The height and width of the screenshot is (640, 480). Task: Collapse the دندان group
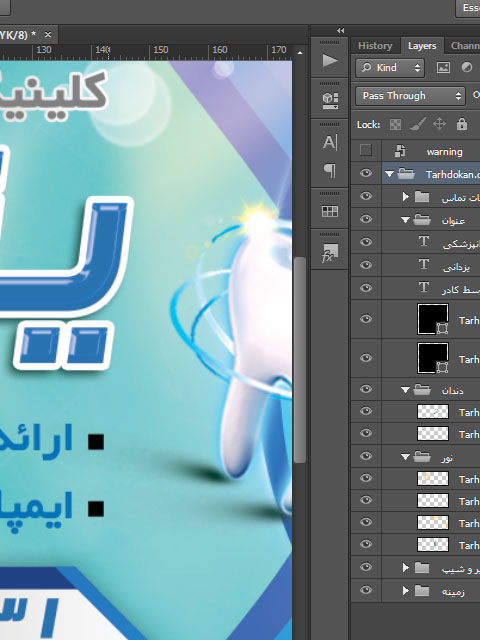click(405, 390)
